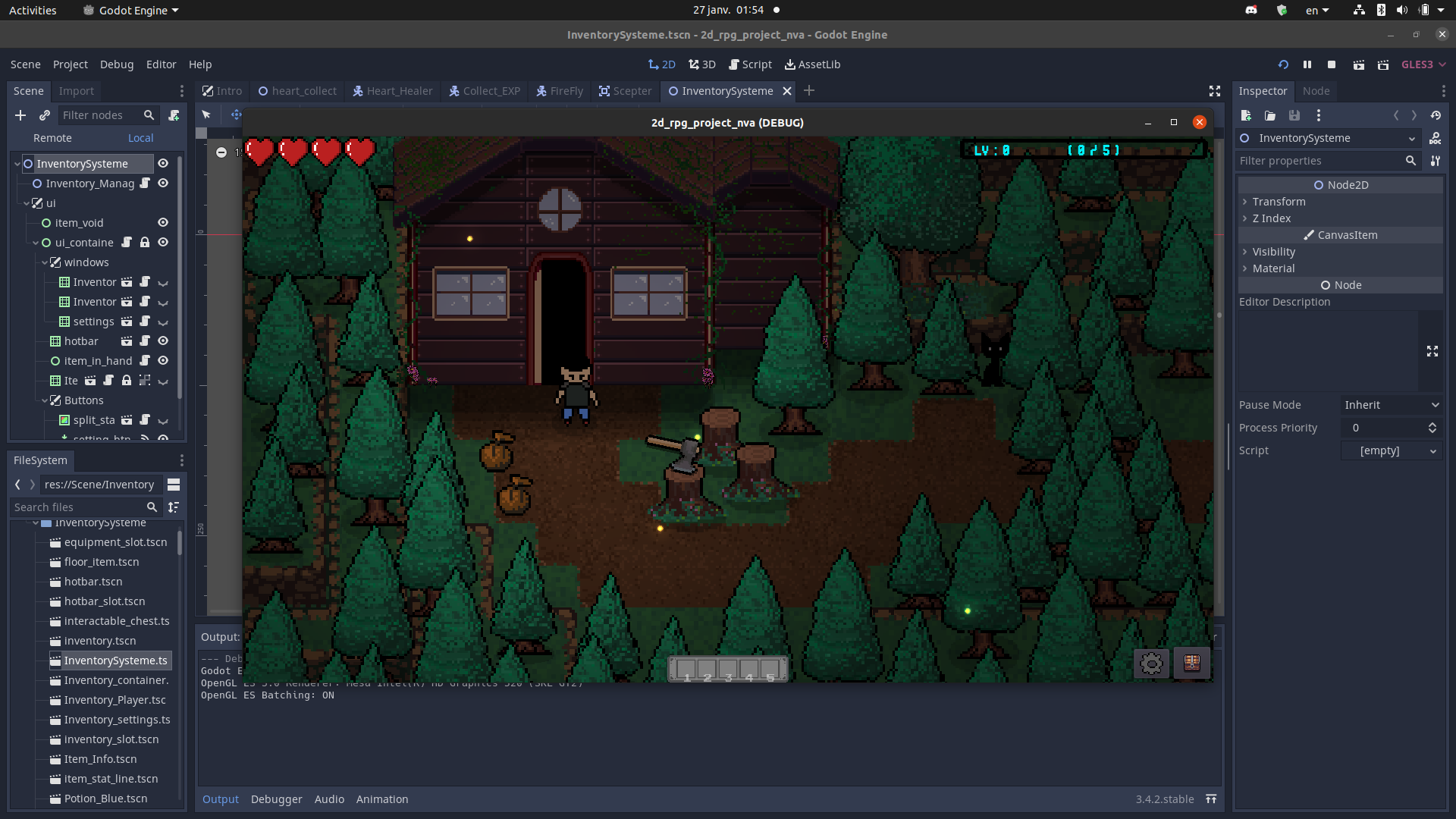This screenshot has height=819, width=1456.
Task: Open the Scene menu
Action: click(x=25, y=64)
